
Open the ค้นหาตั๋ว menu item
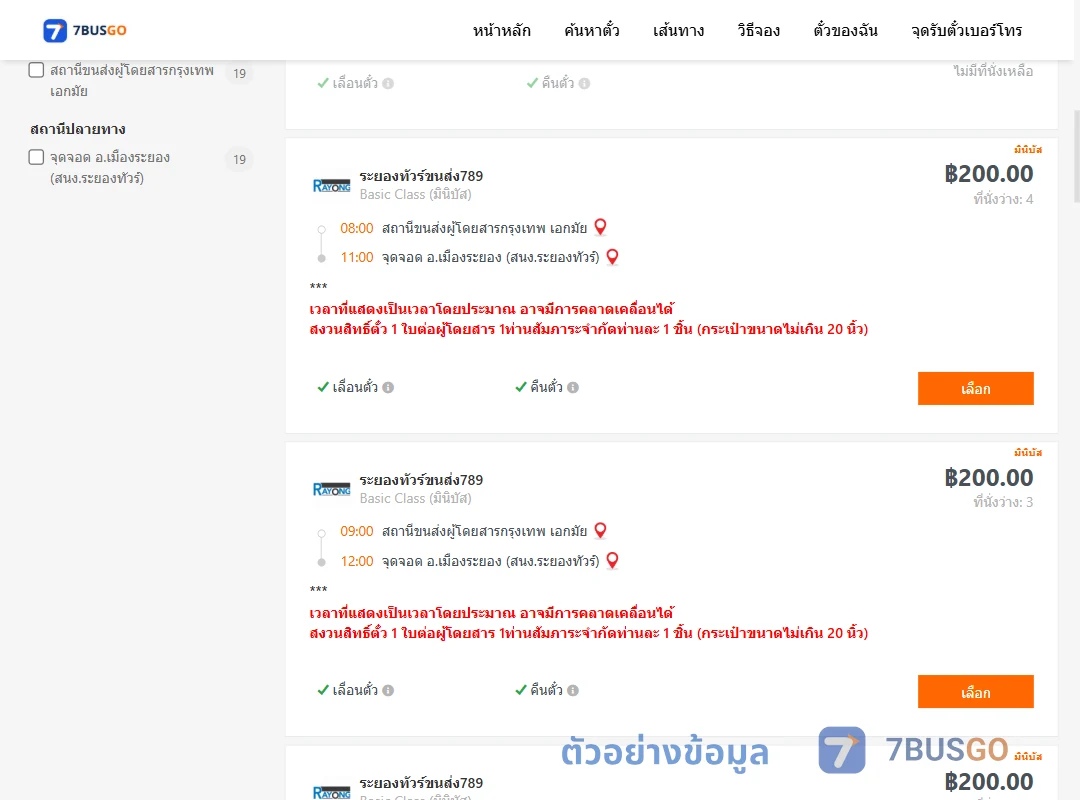[x=592, y=30]
